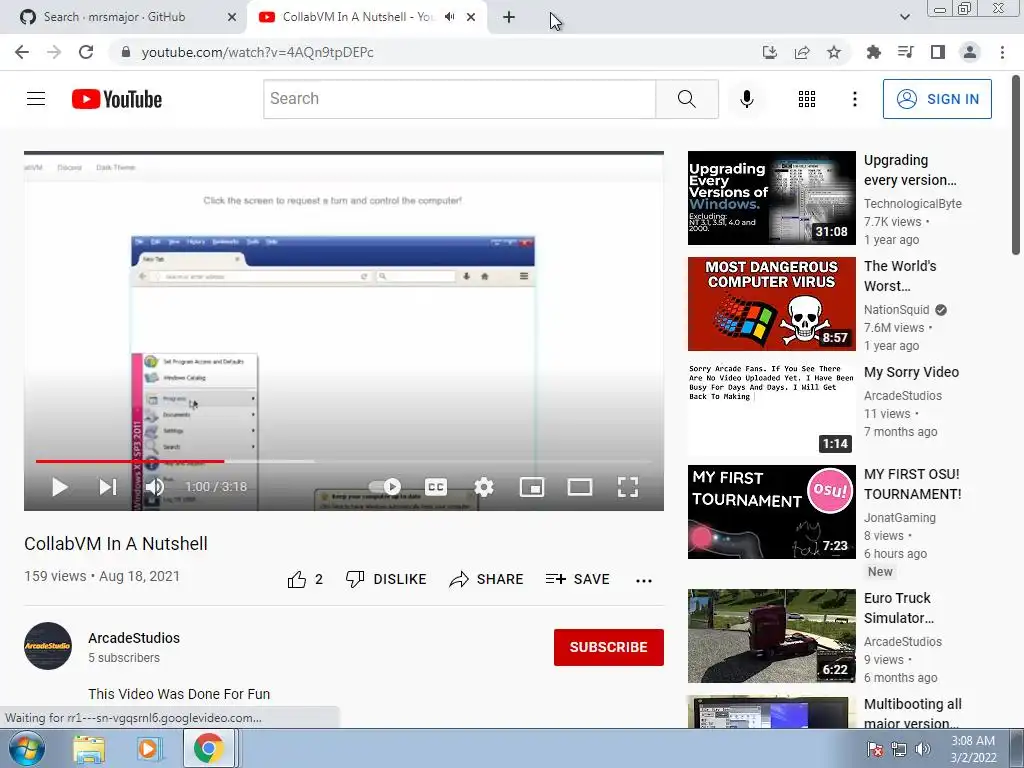
Task: Open MOST DANGEROUS COMPUTER VIRUS thumbnail
Action: pyautogui.click(x=771, y=304)
